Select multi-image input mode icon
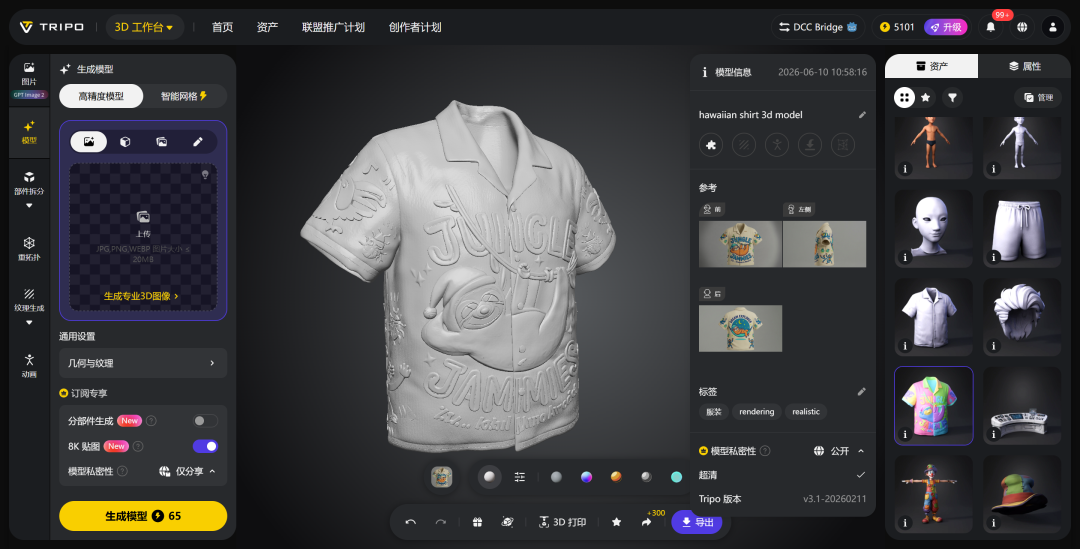Screen dimensions: 1080x549 [161, 141]
